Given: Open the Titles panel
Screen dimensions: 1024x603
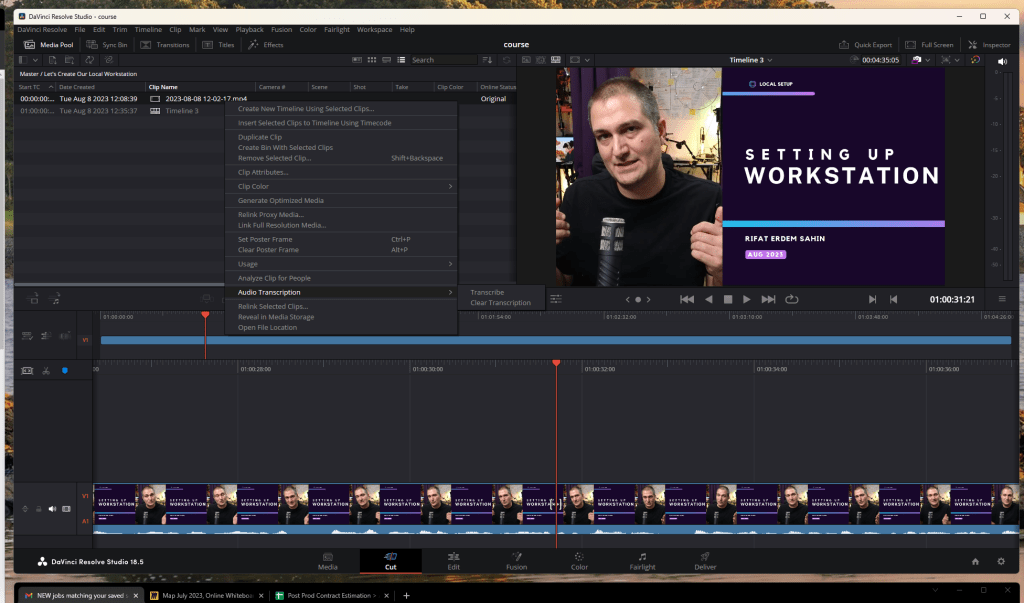Looking at the screenshot, I should pyautogui.click(x=218, y=44).
